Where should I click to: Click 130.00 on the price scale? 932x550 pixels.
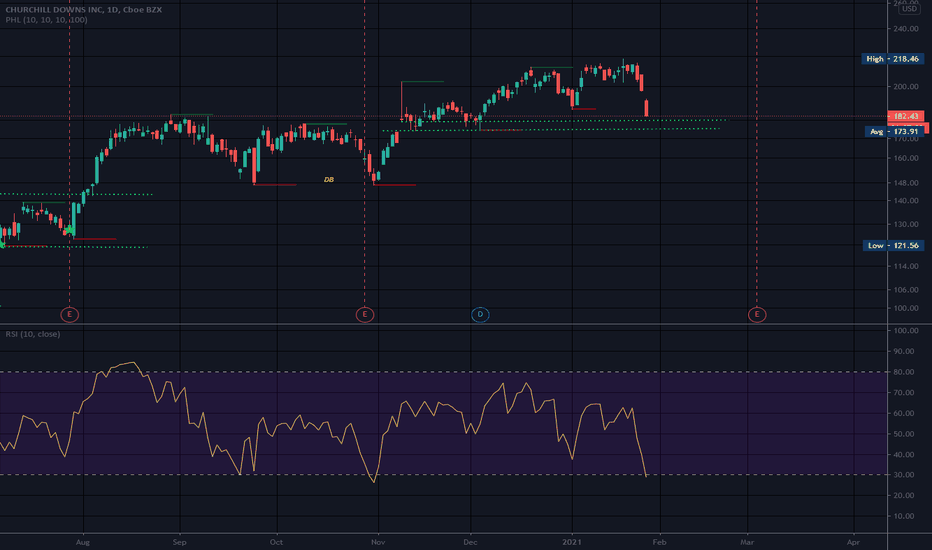tap(905, 225)
